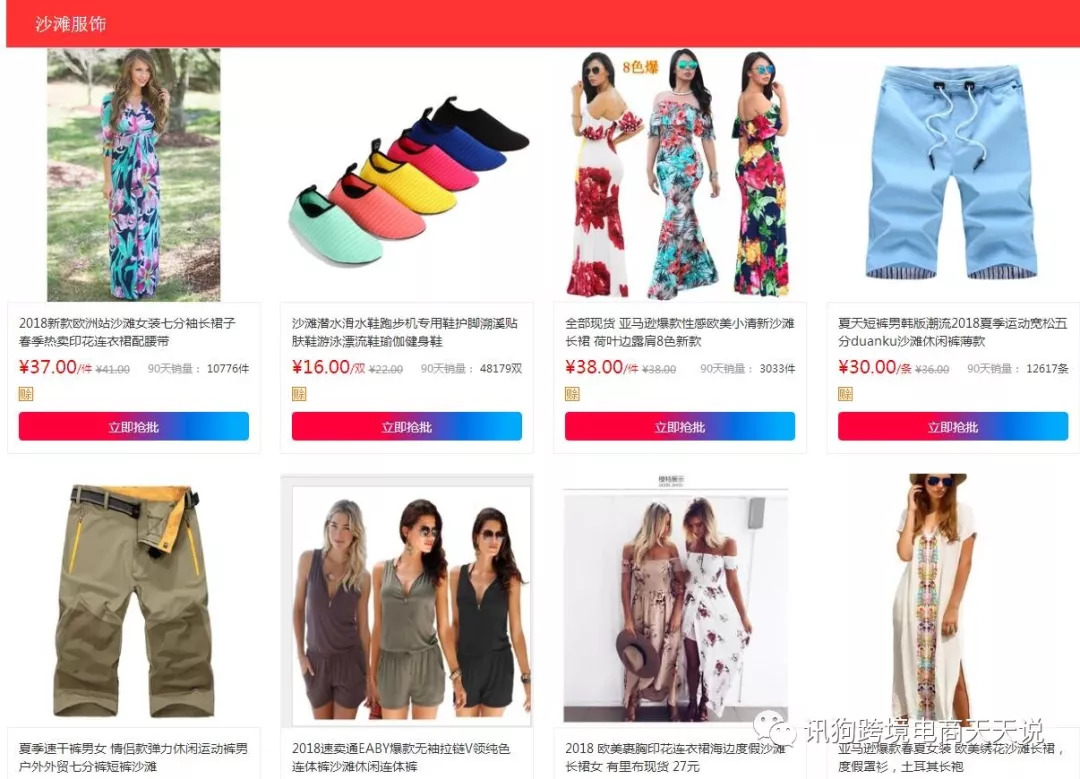Click 立即抢批 for the beach water shoes

407,426
